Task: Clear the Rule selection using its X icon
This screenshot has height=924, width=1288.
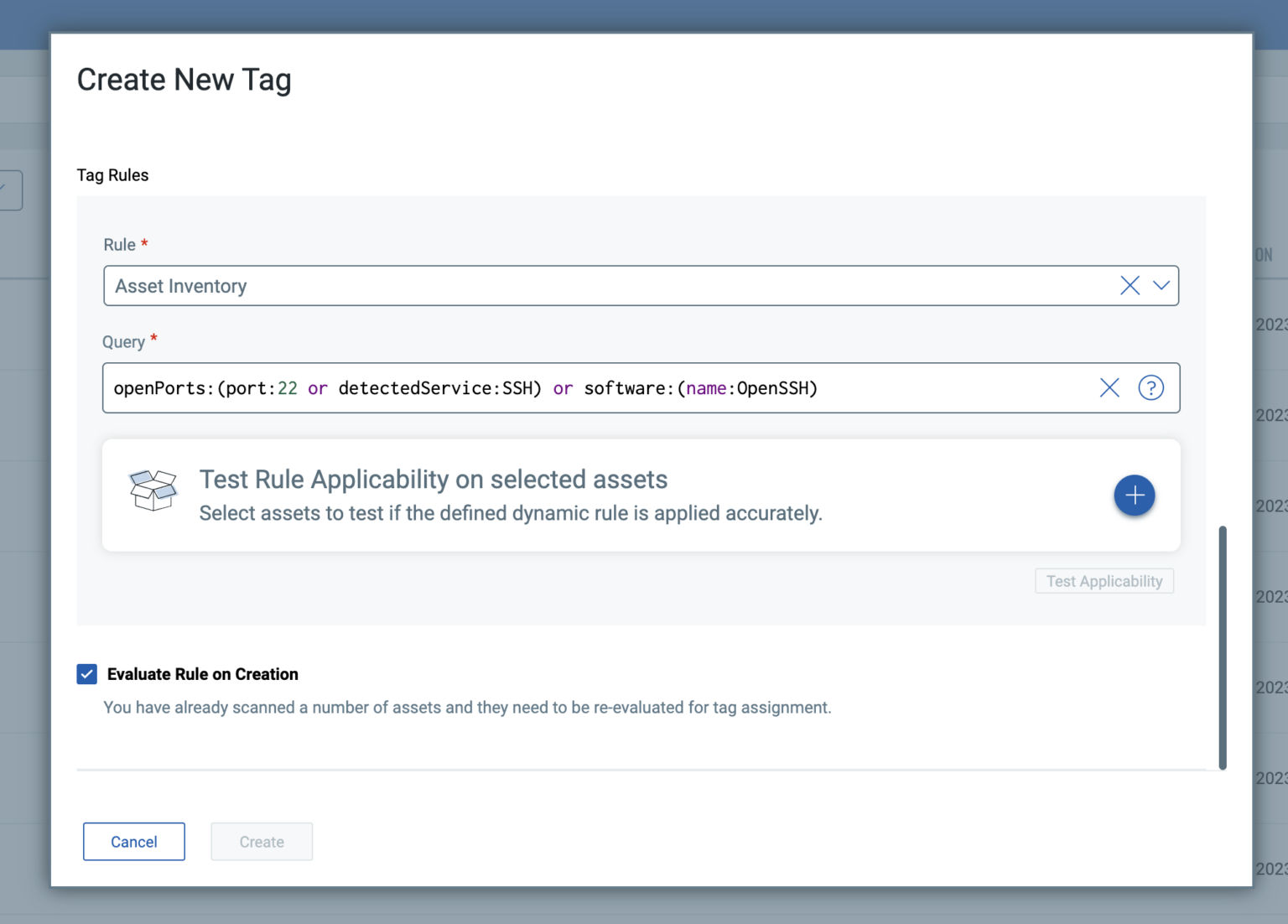Action: tap(1130, 285)
